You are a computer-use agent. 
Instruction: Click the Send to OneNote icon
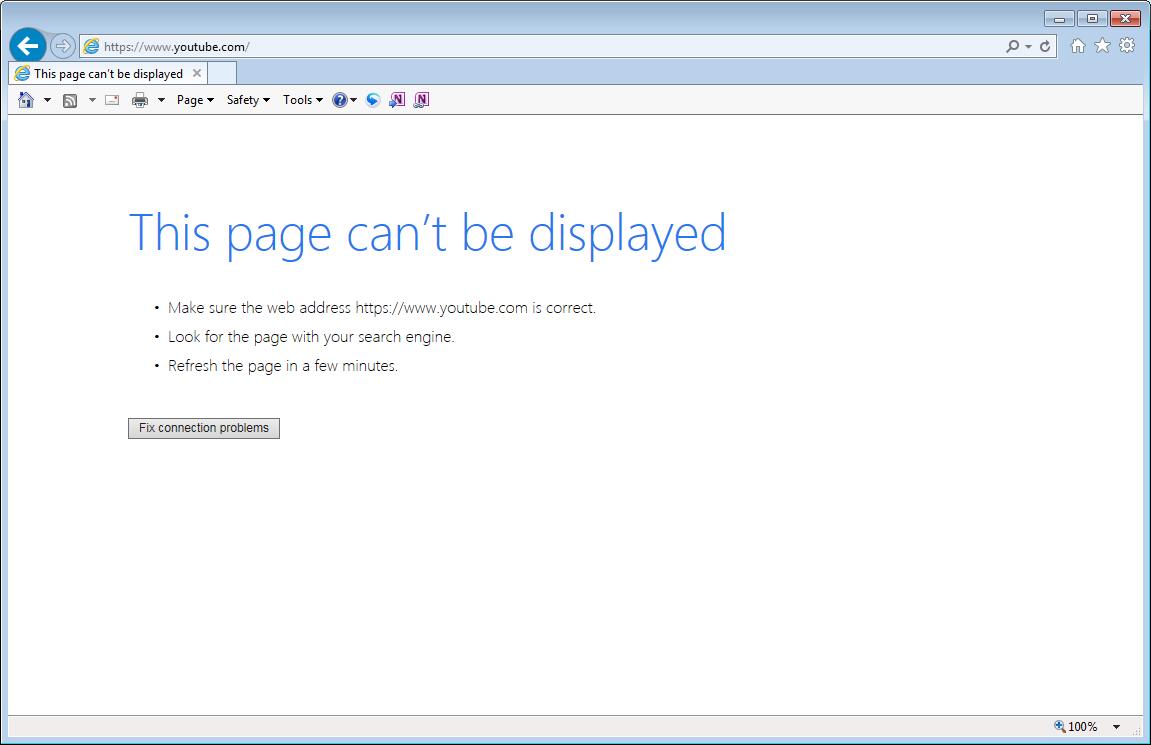pos(397,100)
